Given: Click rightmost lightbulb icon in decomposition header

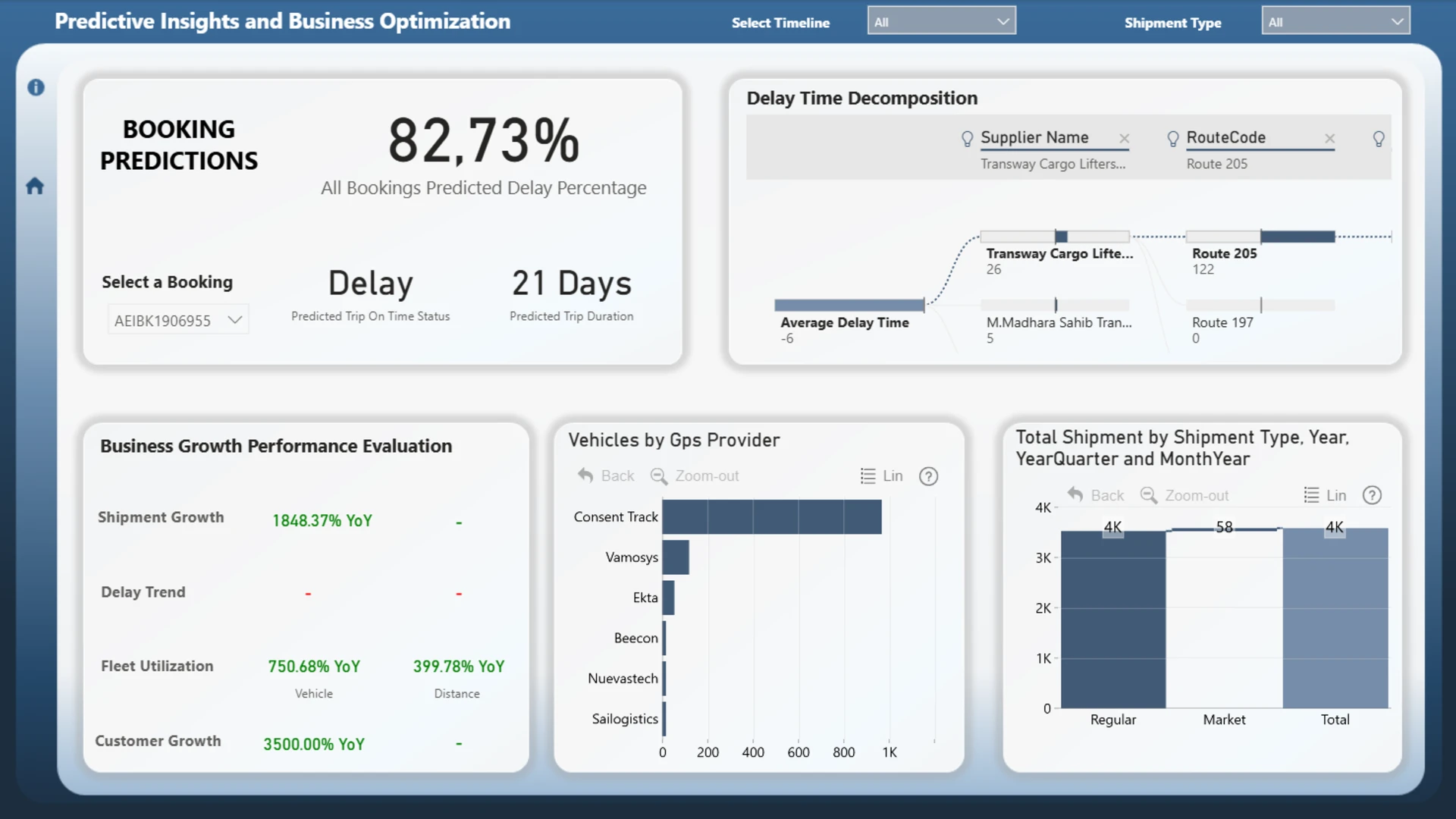Looking at the screenshot, I should coord(1379,138).
